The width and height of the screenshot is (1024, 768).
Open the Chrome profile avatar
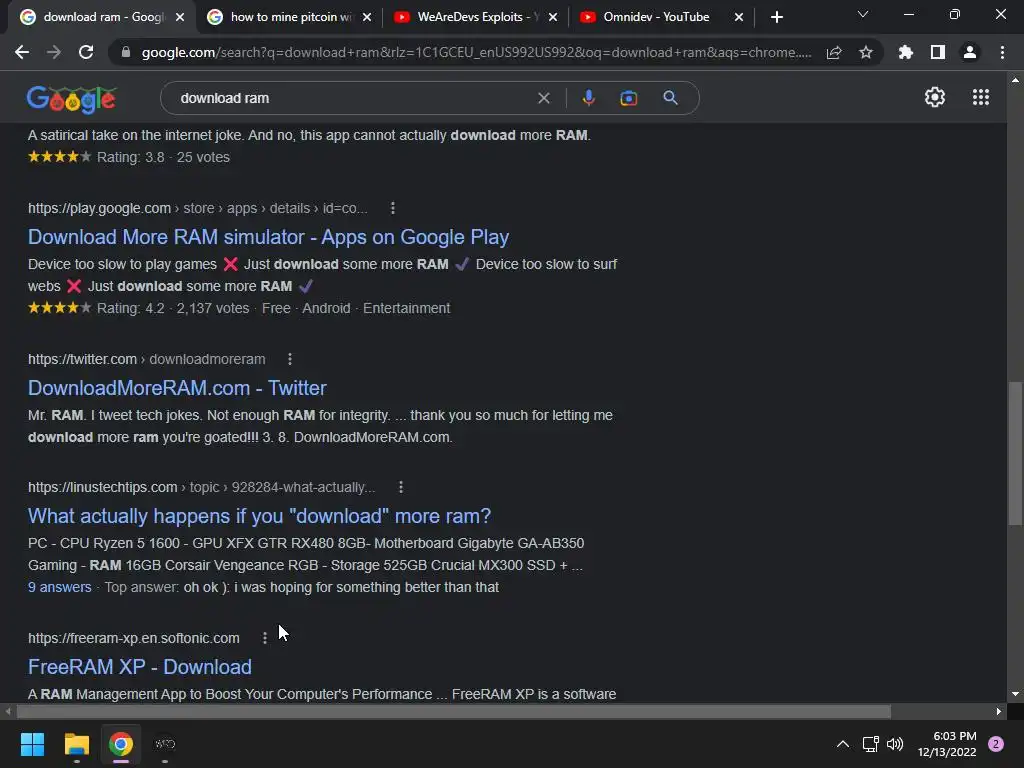[970, 52]
